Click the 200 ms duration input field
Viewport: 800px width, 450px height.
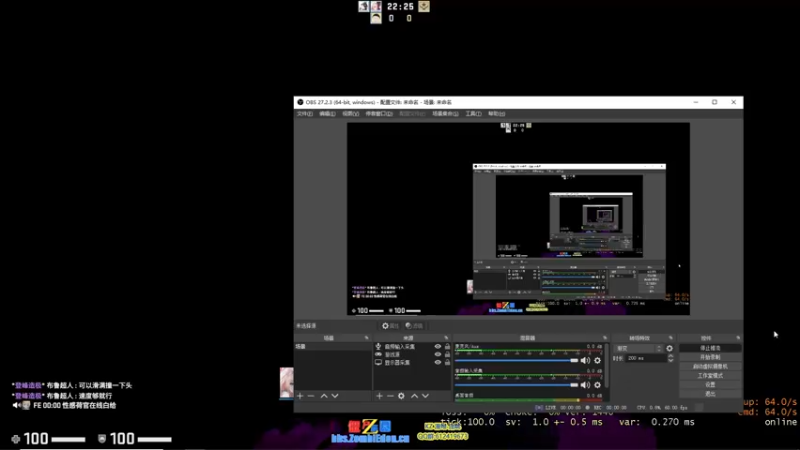tap(646, 358)
